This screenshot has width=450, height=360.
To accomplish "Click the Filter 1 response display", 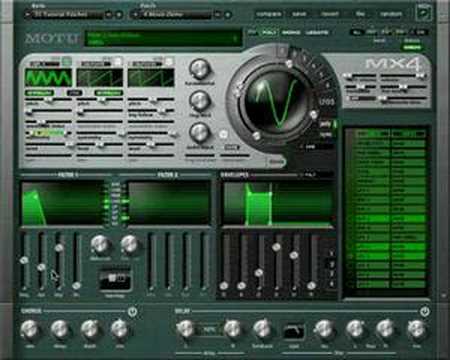I will pos(63,203).
